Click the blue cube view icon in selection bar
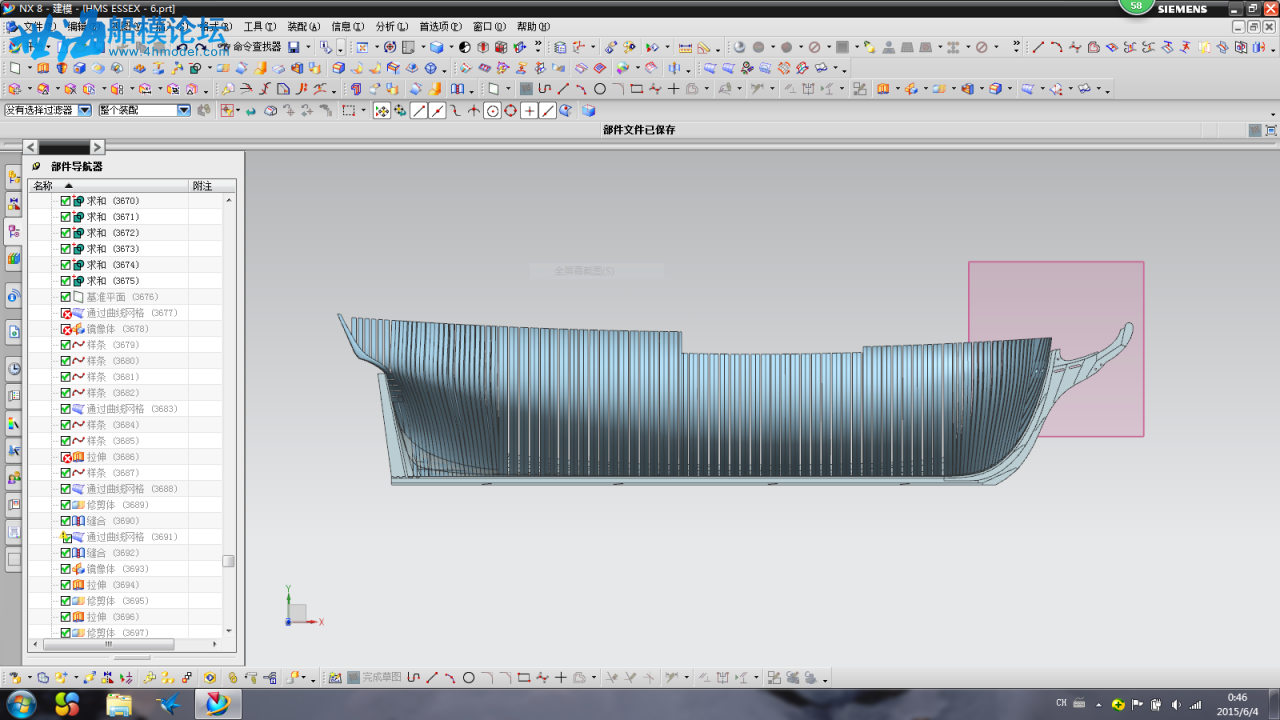 [589, 111]
